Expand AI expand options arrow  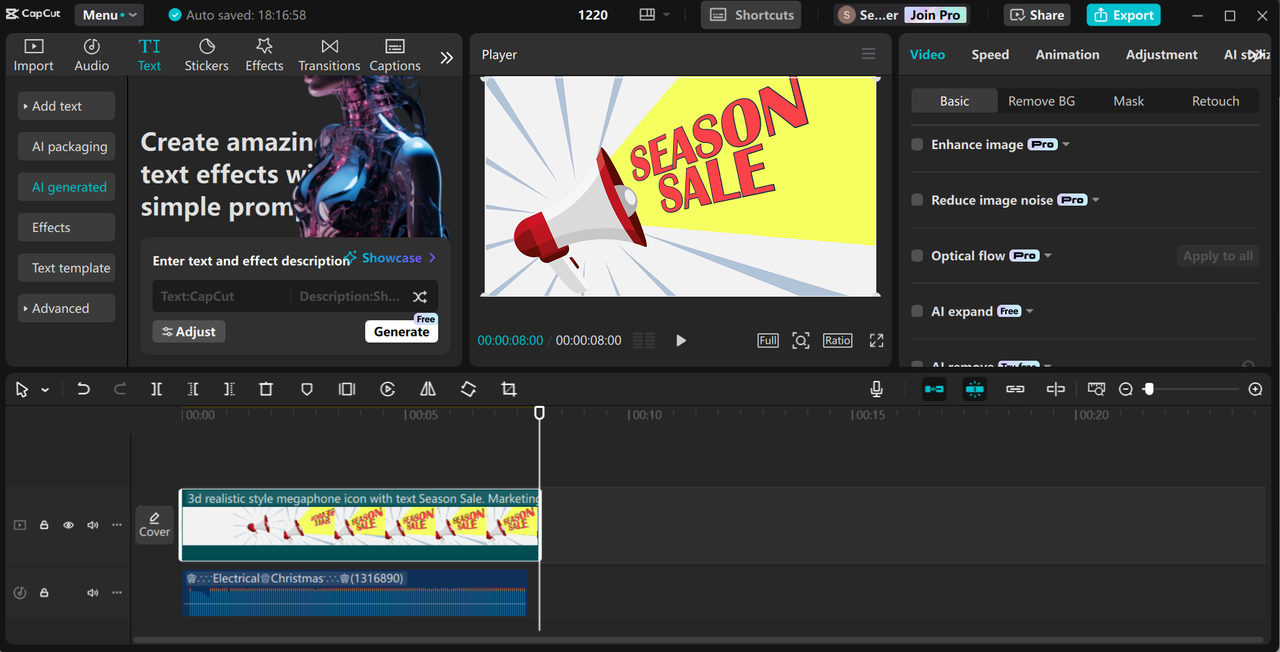point(1030,311)
